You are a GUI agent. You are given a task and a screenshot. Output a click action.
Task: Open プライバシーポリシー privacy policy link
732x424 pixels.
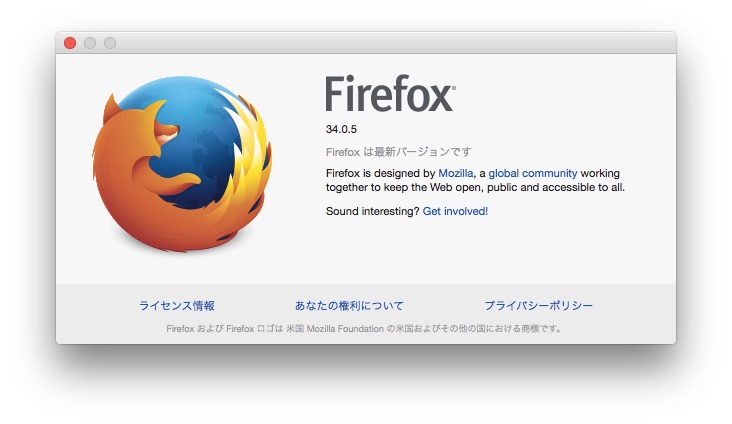[x=539, y=305]
